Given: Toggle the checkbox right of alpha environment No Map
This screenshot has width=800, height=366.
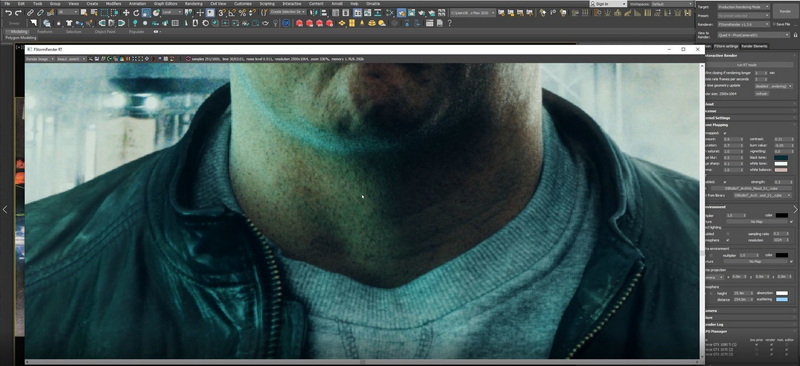Looking at the screenshot, I should pos(791,261).
